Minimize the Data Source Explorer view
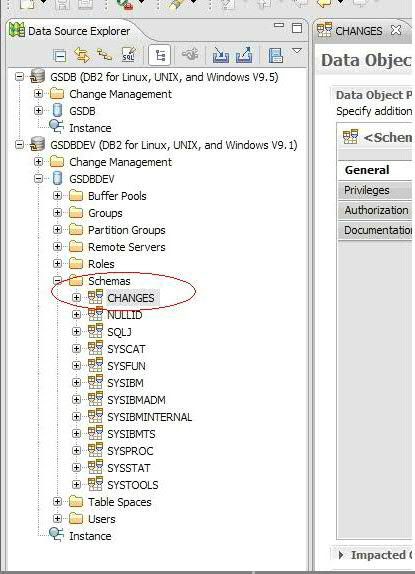This screenshot has width=415, height=574. pyautogui.click(x=279, y=25)
